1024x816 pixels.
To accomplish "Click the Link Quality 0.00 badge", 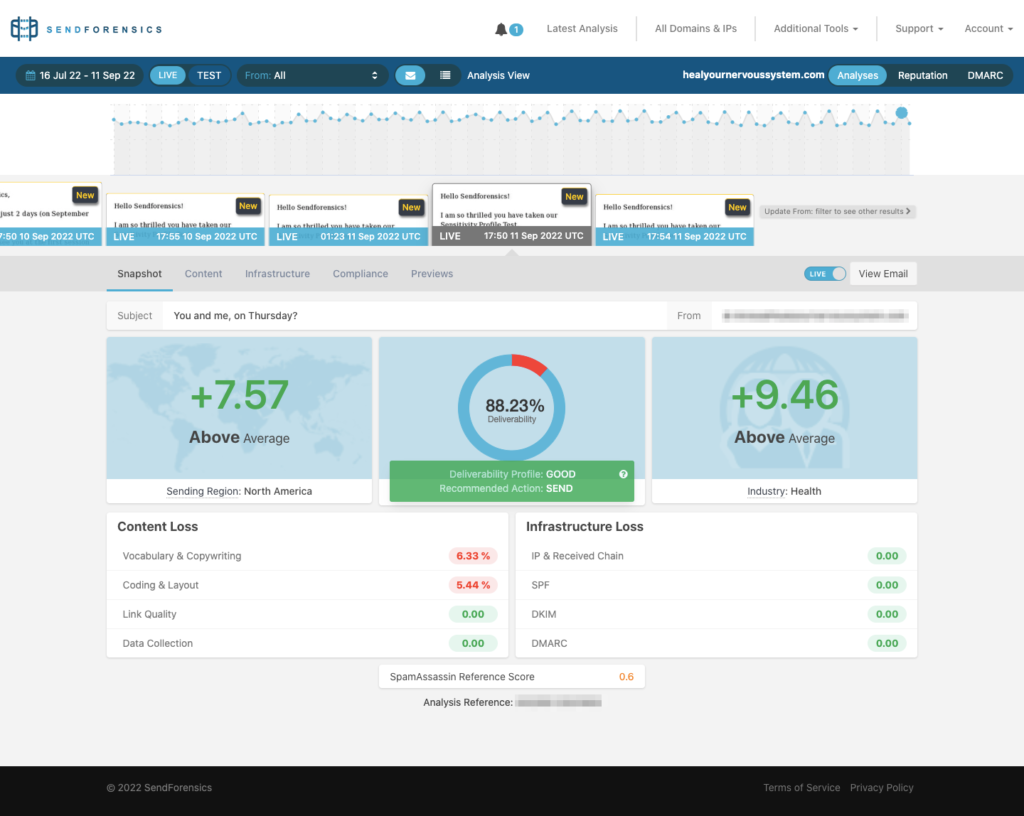I will [473, 614].
